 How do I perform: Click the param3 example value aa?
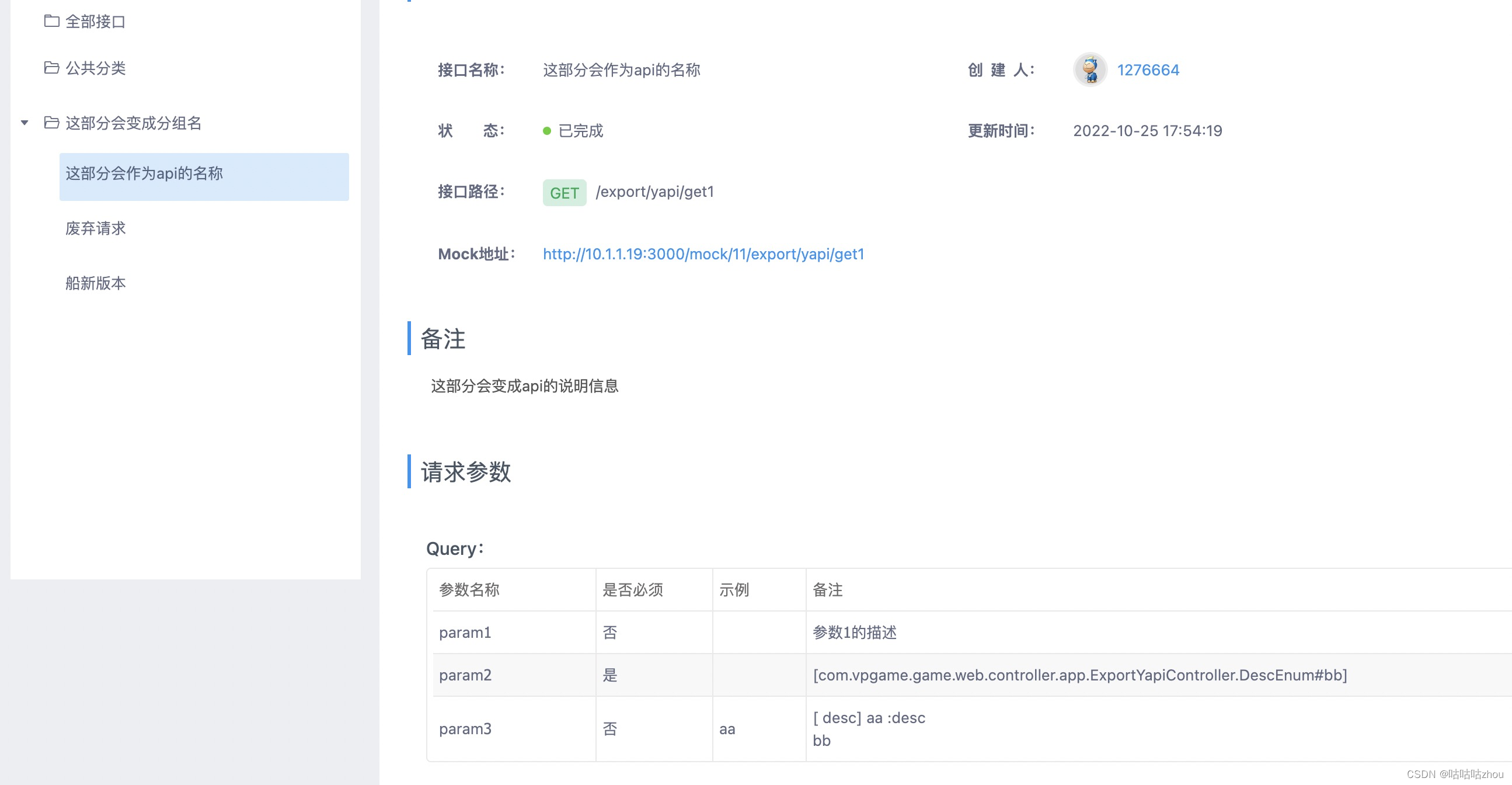pyautogui.click(x=727, y=730)
